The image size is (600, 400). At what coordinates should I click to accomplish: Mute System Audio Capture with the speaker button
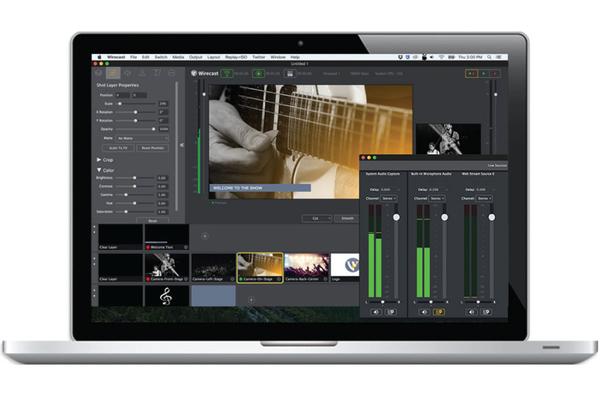376,312
